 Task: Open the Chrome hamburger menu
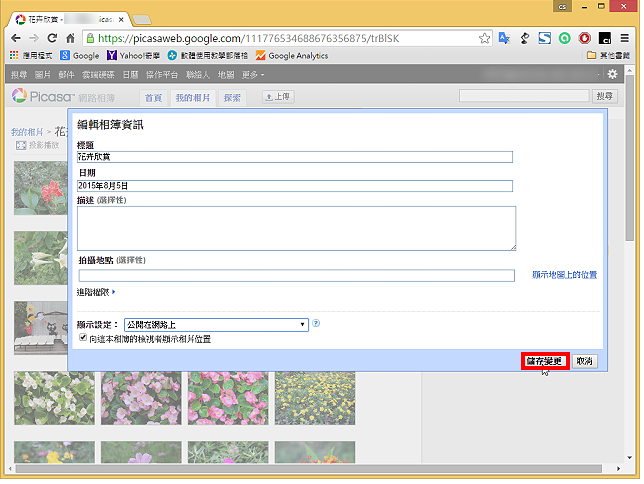(x=624, y=38)
